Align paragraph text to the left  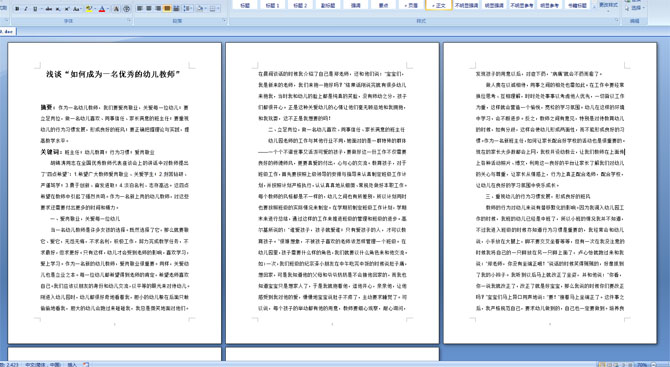tap(139, 8)
